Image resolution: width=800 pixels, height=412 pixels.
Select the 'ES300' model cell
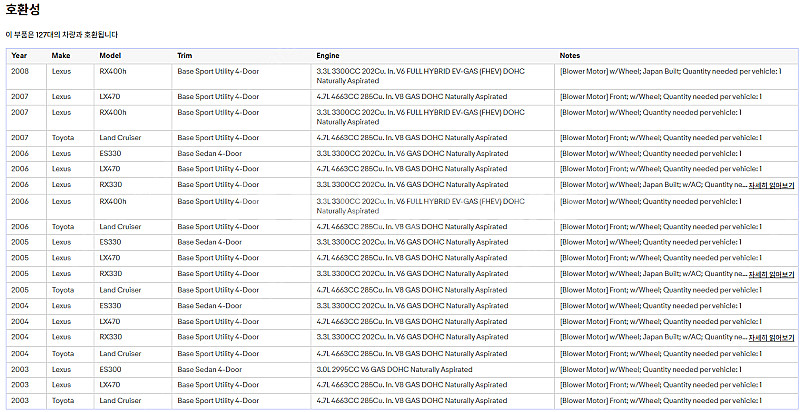coord(110,370)
